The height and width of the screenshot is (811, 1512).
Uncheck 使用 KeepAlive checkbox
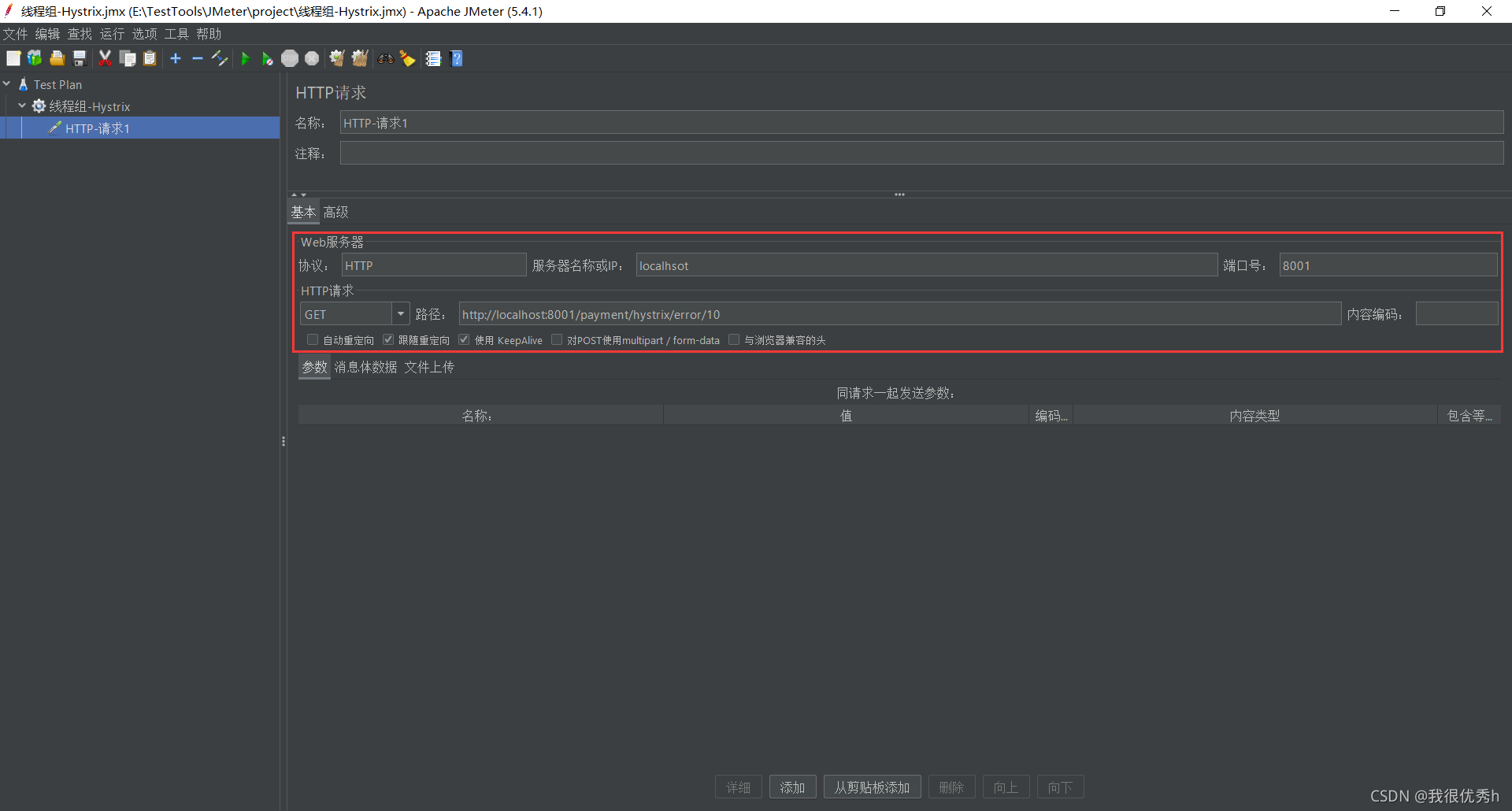point(465,340)
